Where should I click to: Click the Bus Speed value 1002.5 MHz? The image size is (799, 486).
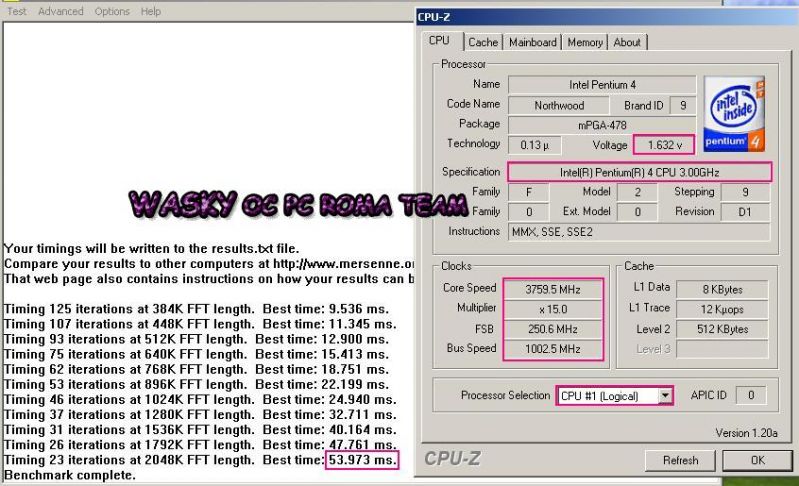click(x=553, y=349)
